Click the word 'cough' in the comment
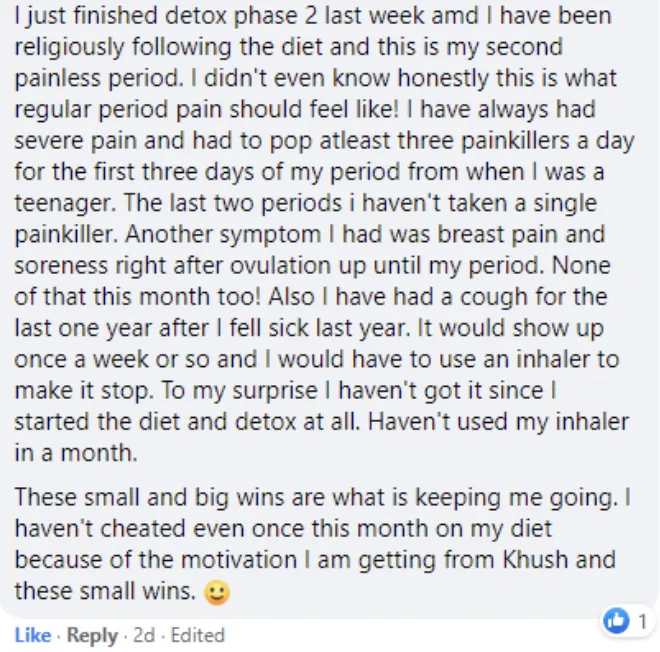The height and width of the screenshot is (652, 660). [x=488, y=298]
